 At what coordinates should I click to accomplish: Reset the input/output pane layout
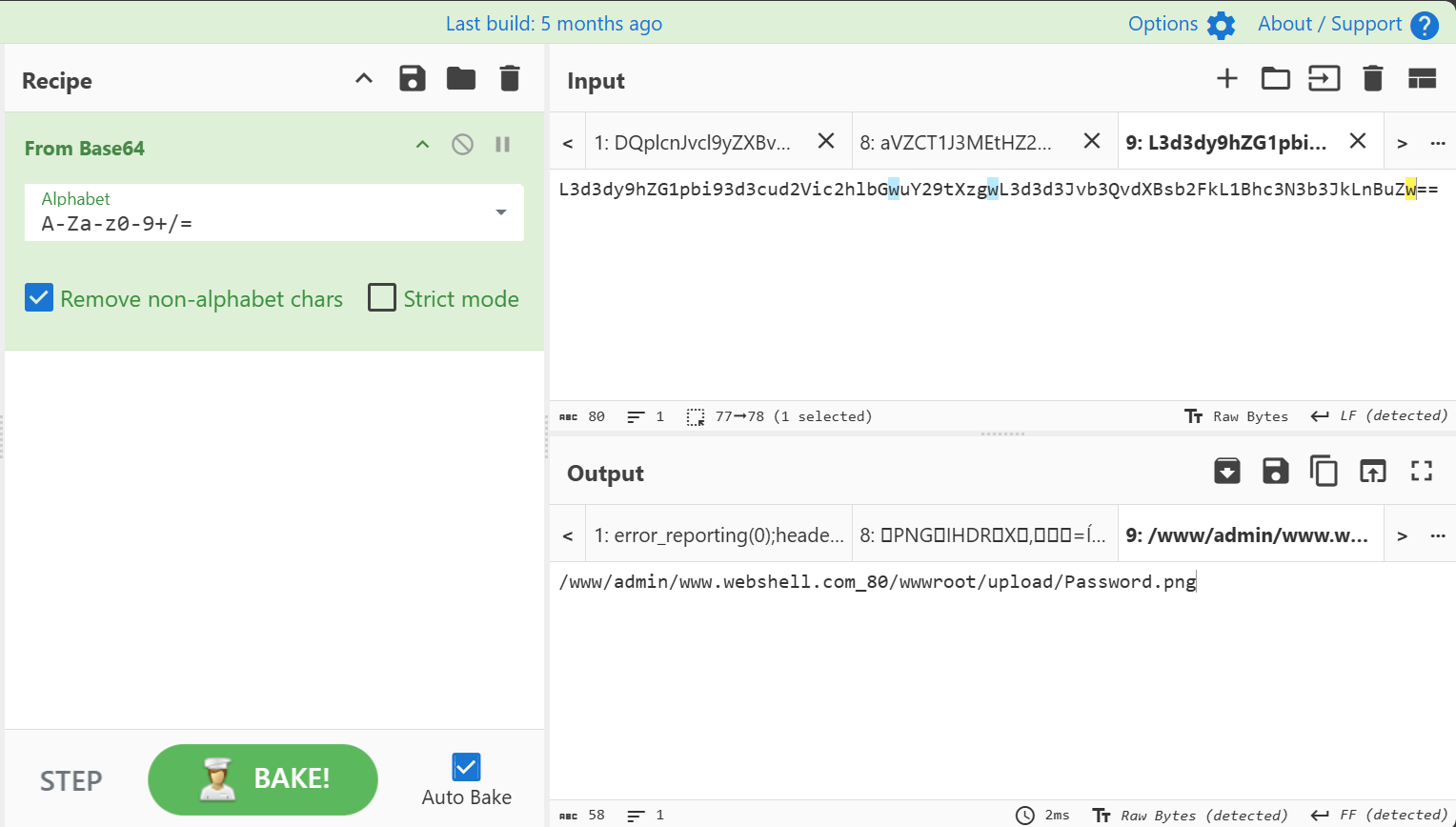(1422, 79)
